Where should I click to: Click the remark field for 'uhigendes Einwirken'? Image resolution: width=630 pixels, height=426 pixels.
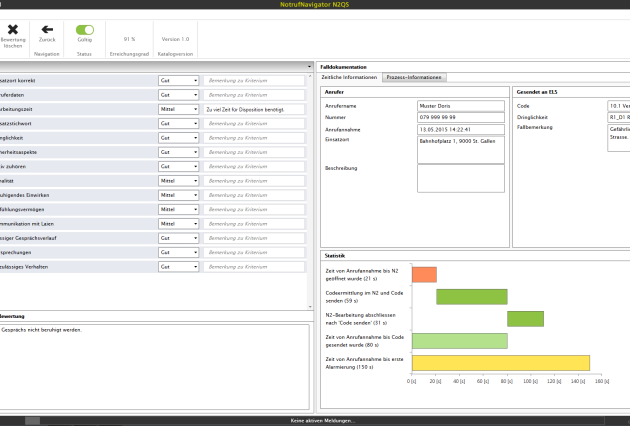pyautogui.click(x=254, y=195)
